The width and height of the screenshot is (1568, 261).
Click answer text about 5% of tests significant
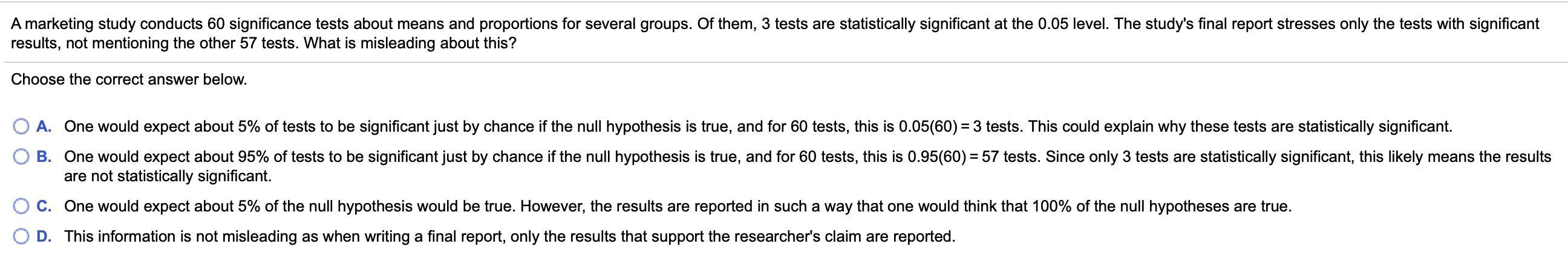758,126
